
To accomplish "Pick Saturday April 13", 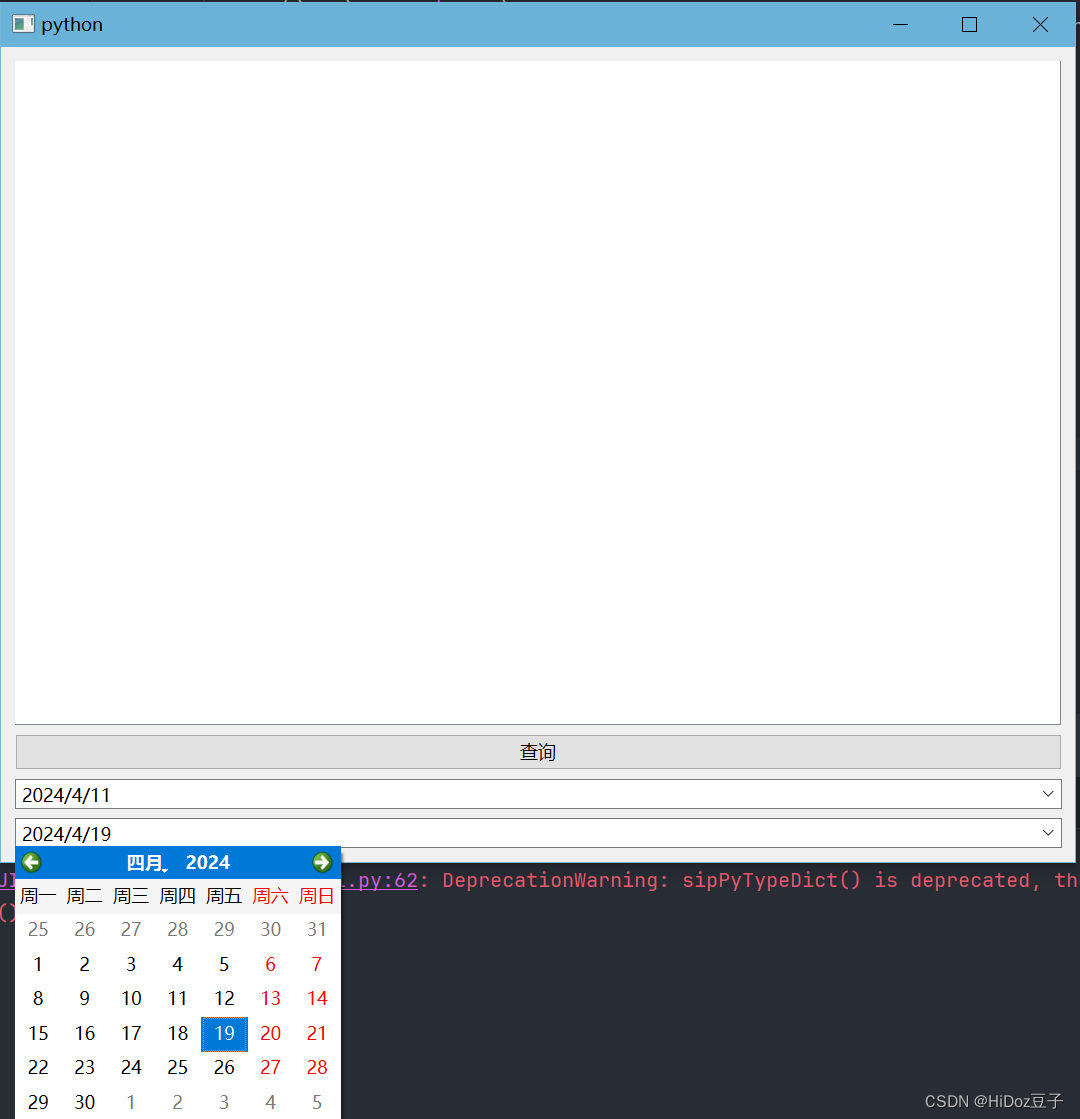I will 271,998.
